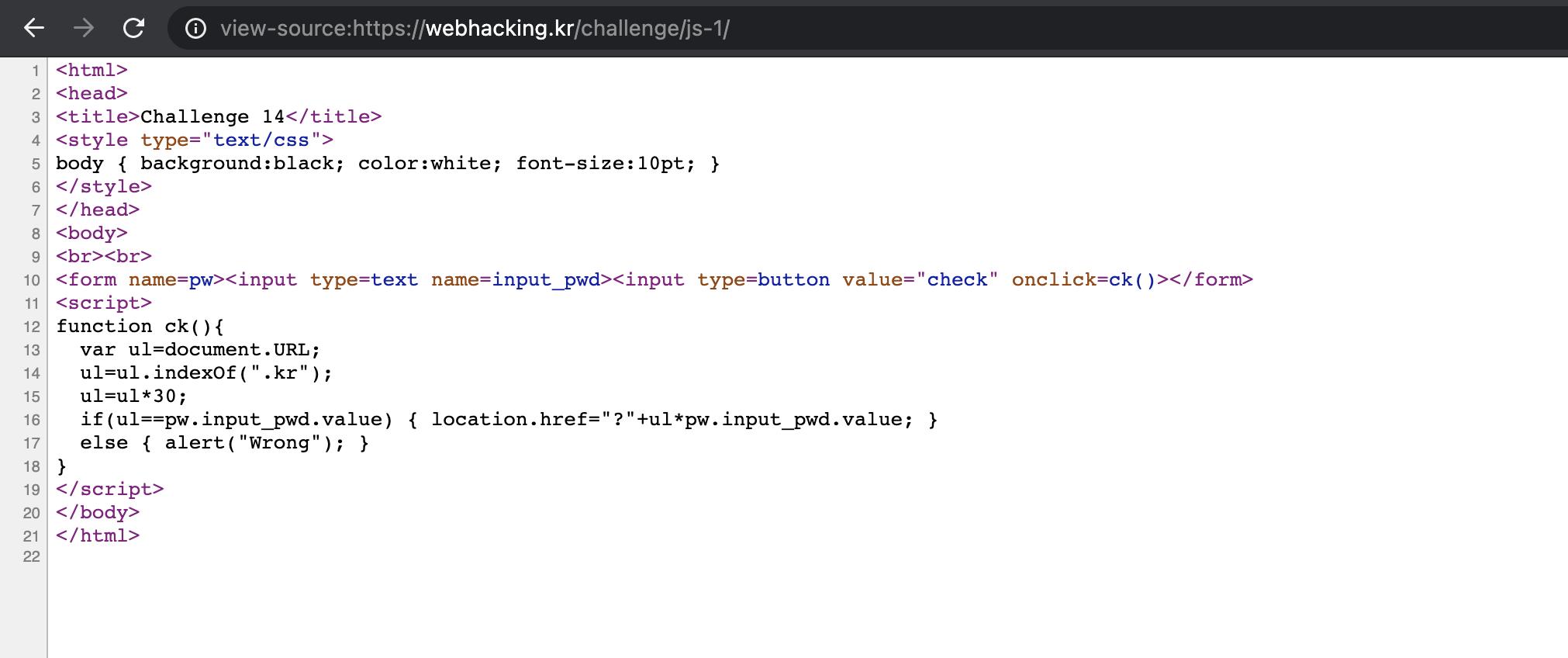This screenshot has width=1568, height=658.
Task: Click on 'color:white;' in the body style
Action: 430,163
